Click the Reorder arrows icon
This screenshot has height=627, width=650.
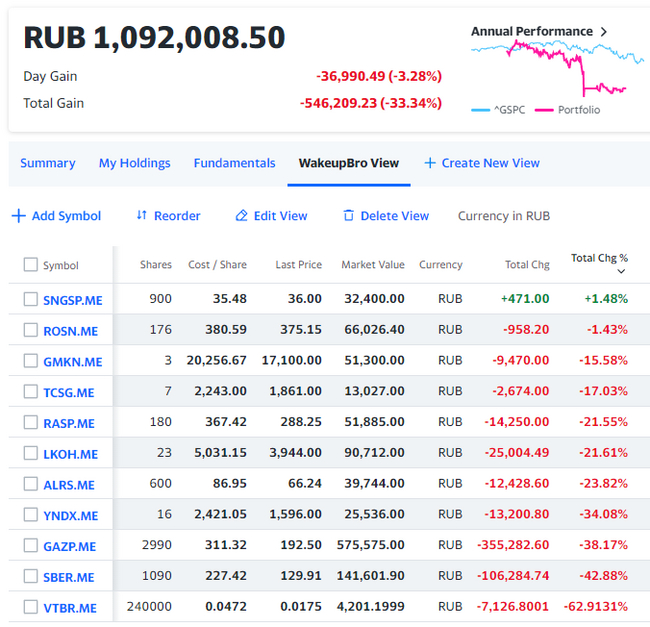click(x=142, y=216)
